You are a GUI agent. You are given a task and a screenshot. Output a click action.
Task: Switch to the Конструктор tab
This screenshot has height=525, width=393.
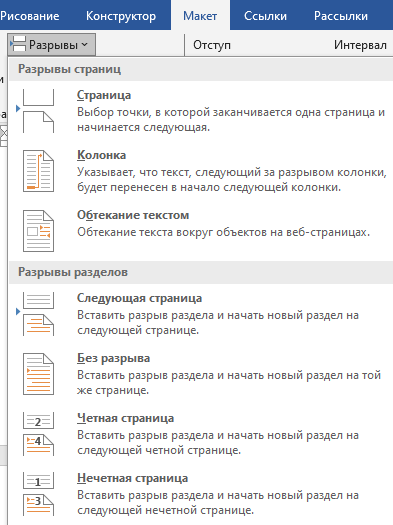(x=121, y=16)
